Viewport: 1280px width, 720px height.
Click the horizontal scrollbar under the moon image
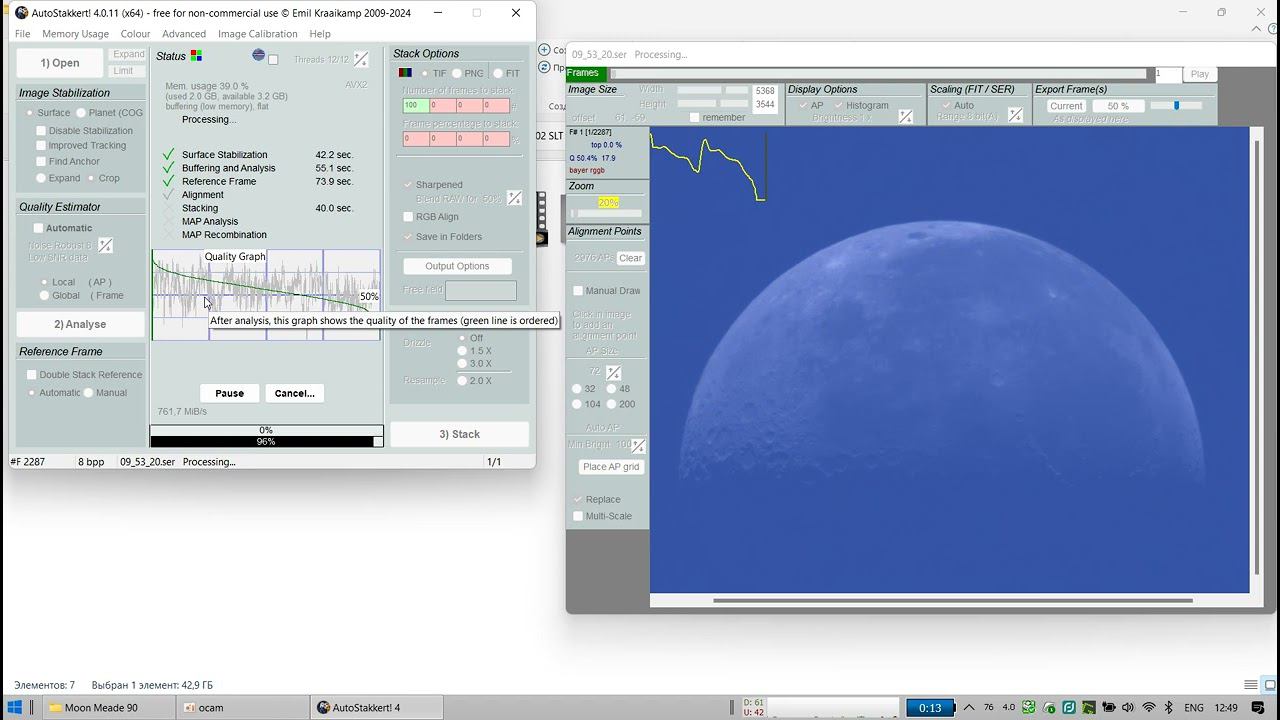tap(952, 601)
